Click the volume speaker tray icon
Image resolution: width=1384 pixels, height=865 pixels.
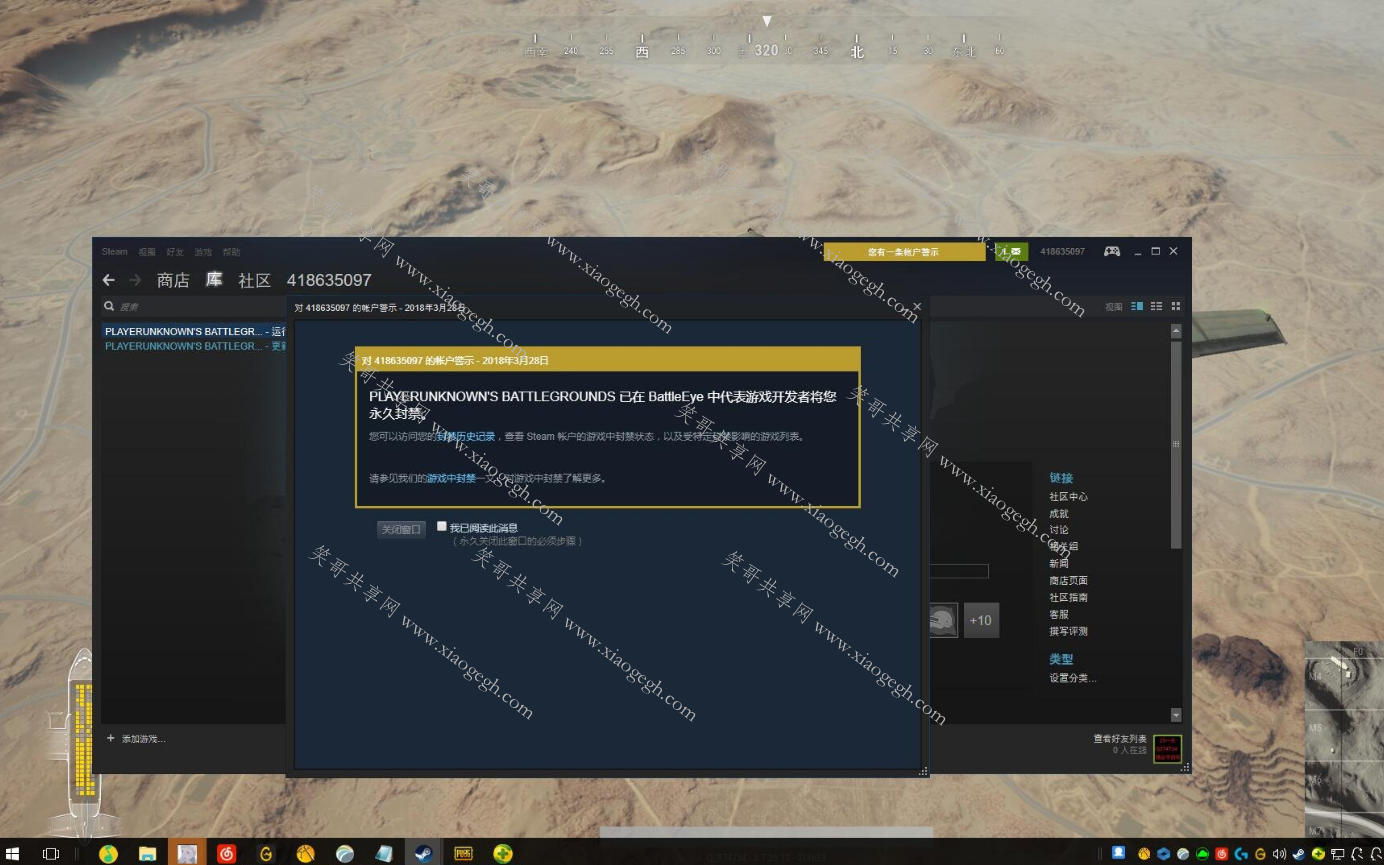coord(1279,854)
